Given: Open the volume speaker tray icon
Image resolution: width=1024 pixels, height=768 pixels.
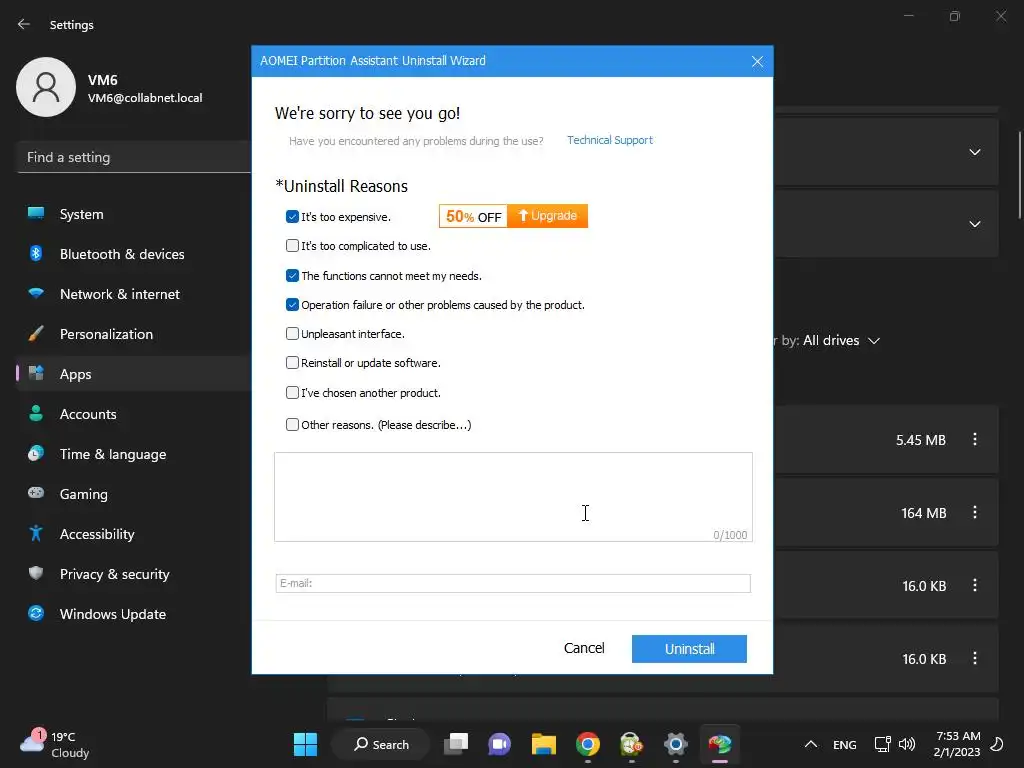Looking at the screenshot, I should pos(906,744).
